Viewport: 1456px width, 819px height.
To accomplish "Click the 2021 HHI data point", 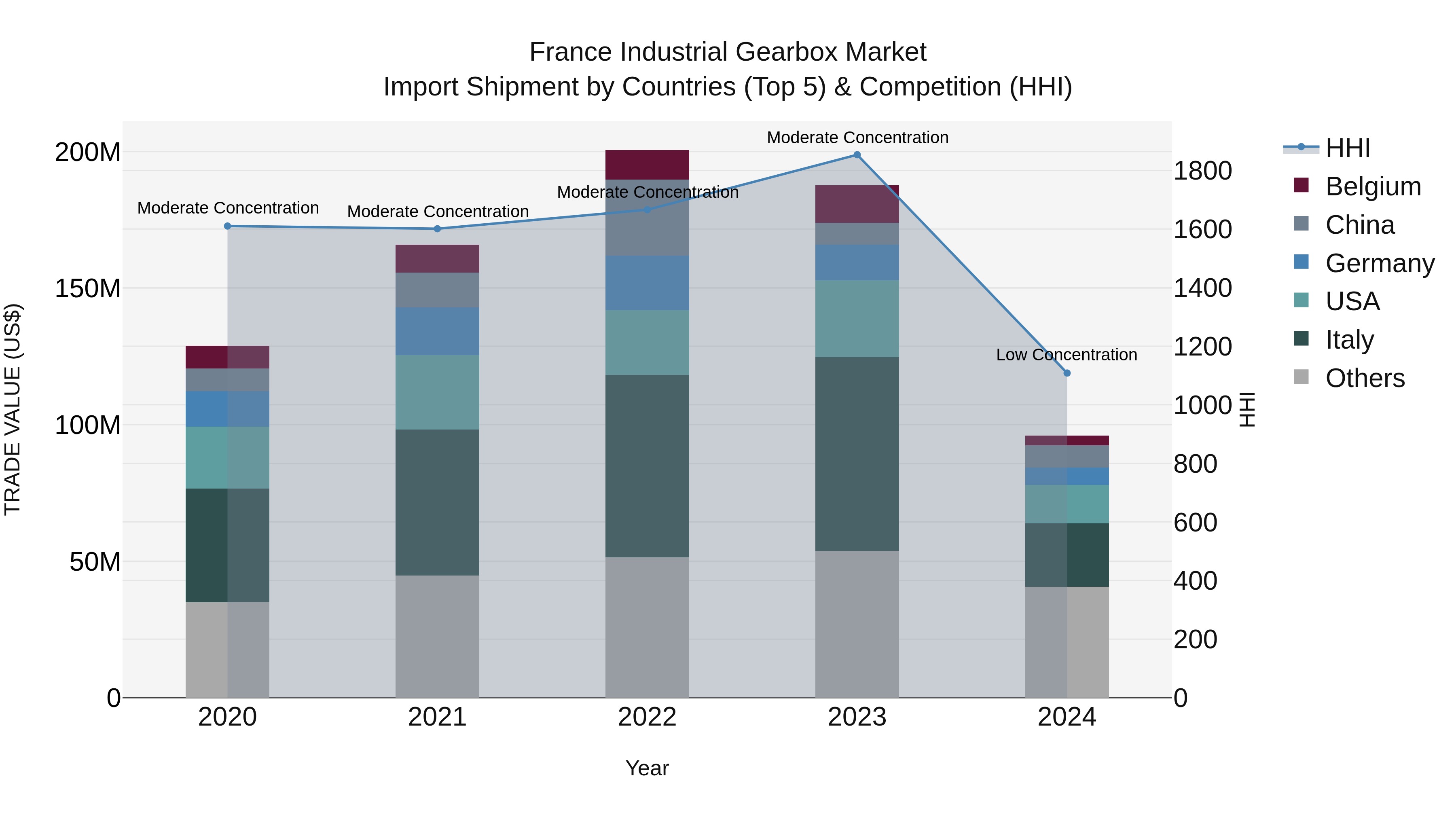I will (x=437, y=229).
